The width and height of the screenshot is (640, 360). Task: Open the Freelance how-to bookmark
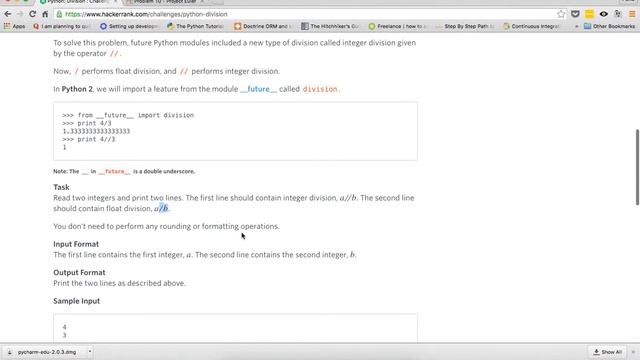click(397, 26)
